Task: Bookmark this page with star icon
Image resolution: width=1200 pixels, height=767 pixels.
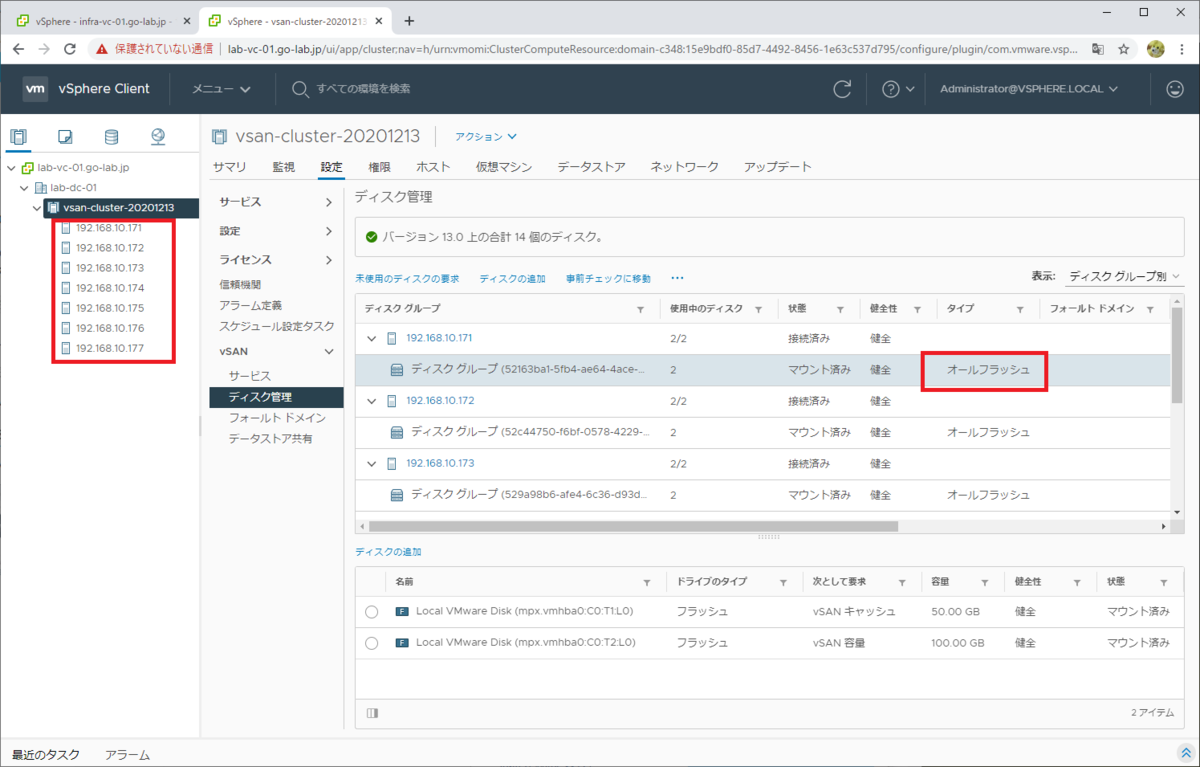Action: click(1124, 48)
